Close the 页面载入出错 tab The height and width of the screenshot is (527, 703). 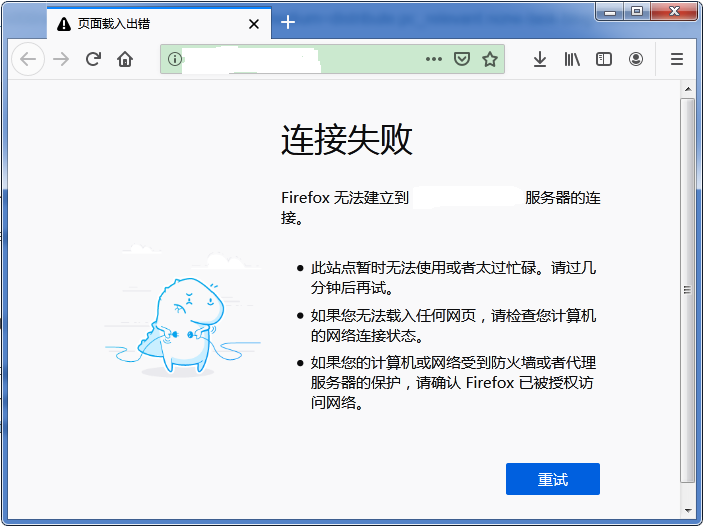click(254, 24)
